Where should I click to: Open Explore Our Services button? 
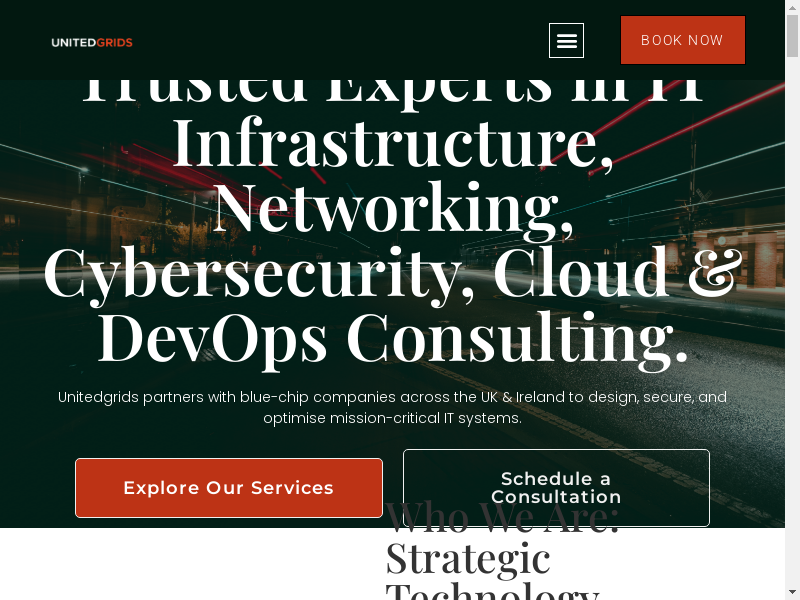point(229,488)
